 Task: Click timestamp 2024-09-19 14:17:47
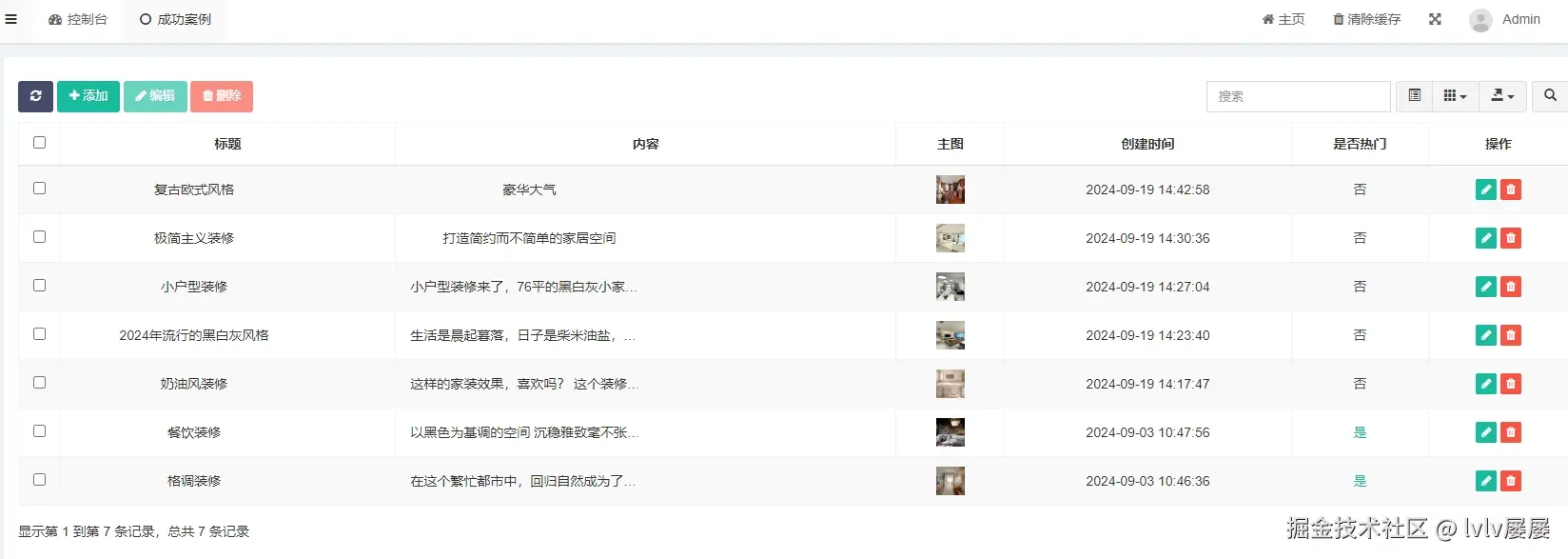pos(1147,384)
